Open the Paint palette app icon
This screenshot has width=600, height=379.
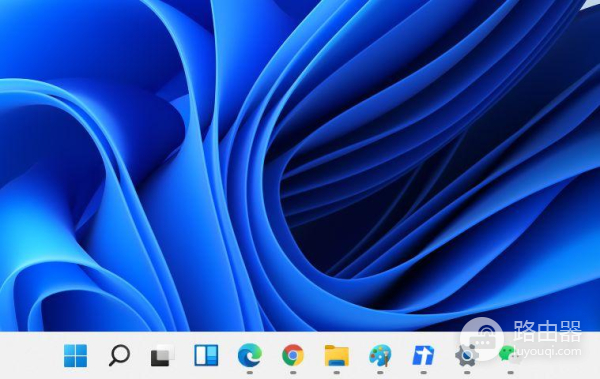coord(380,355)
